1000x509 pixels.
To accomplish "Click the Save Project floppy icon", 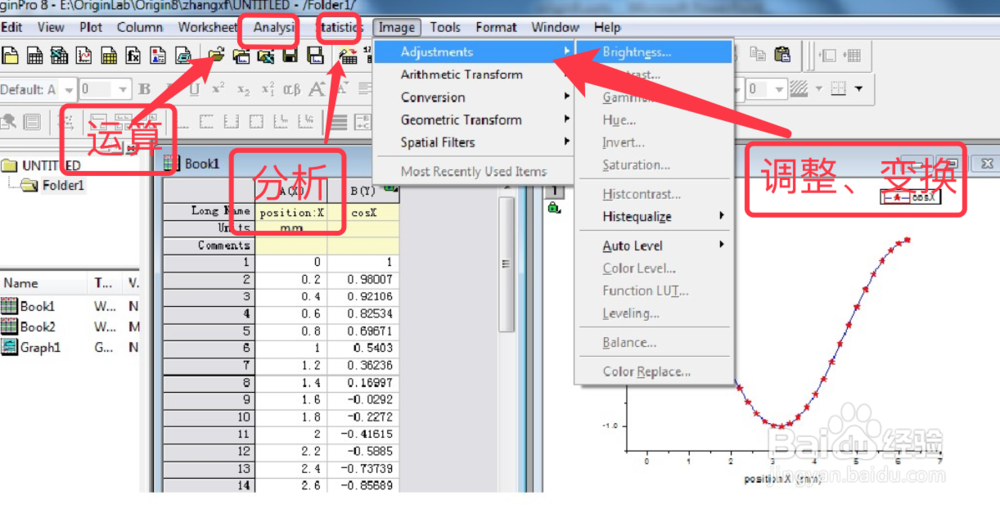I will coord(290,55).
